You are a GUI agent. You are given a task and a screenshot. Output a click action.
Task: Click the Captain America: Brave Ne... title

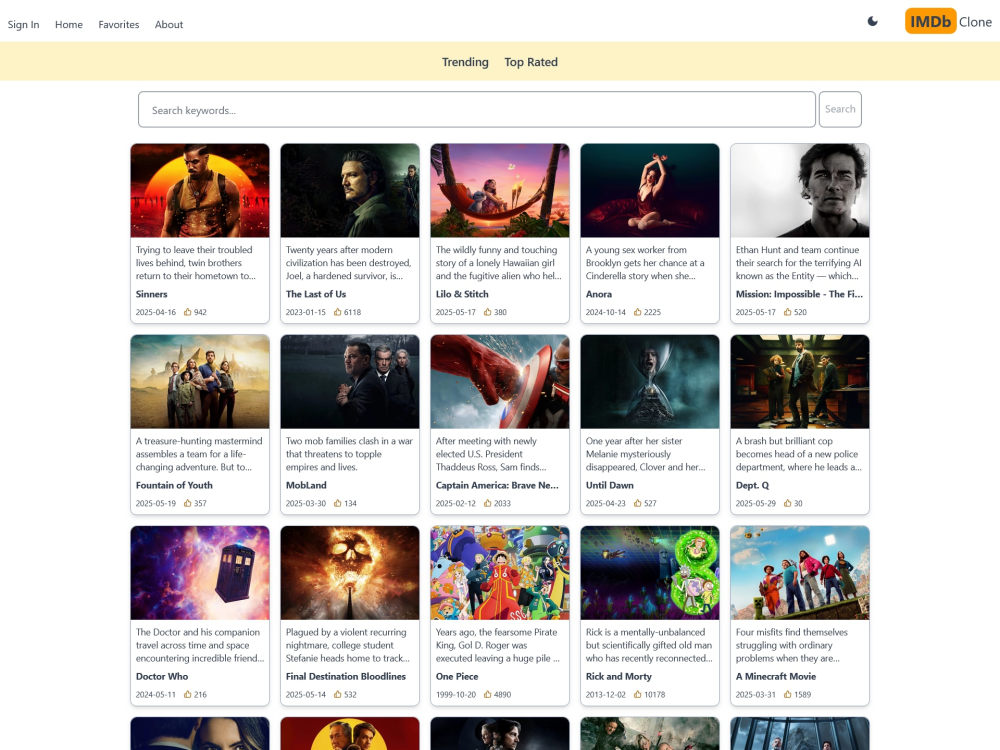[497, 485]
